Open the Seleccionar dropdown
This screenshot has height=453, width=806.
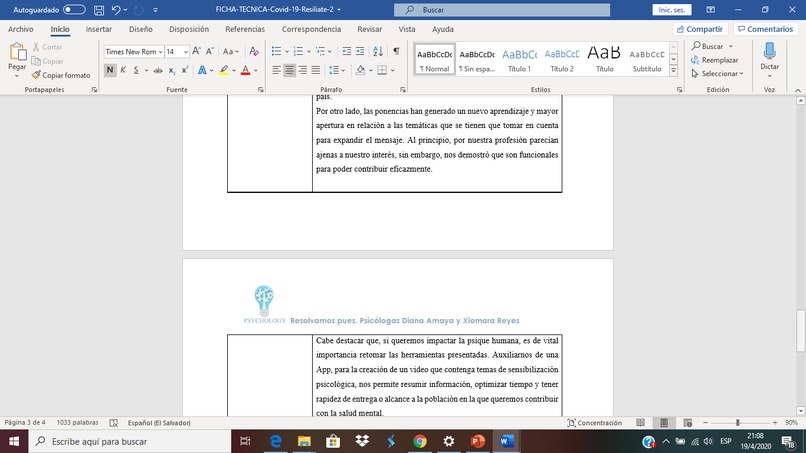[718, 74]
